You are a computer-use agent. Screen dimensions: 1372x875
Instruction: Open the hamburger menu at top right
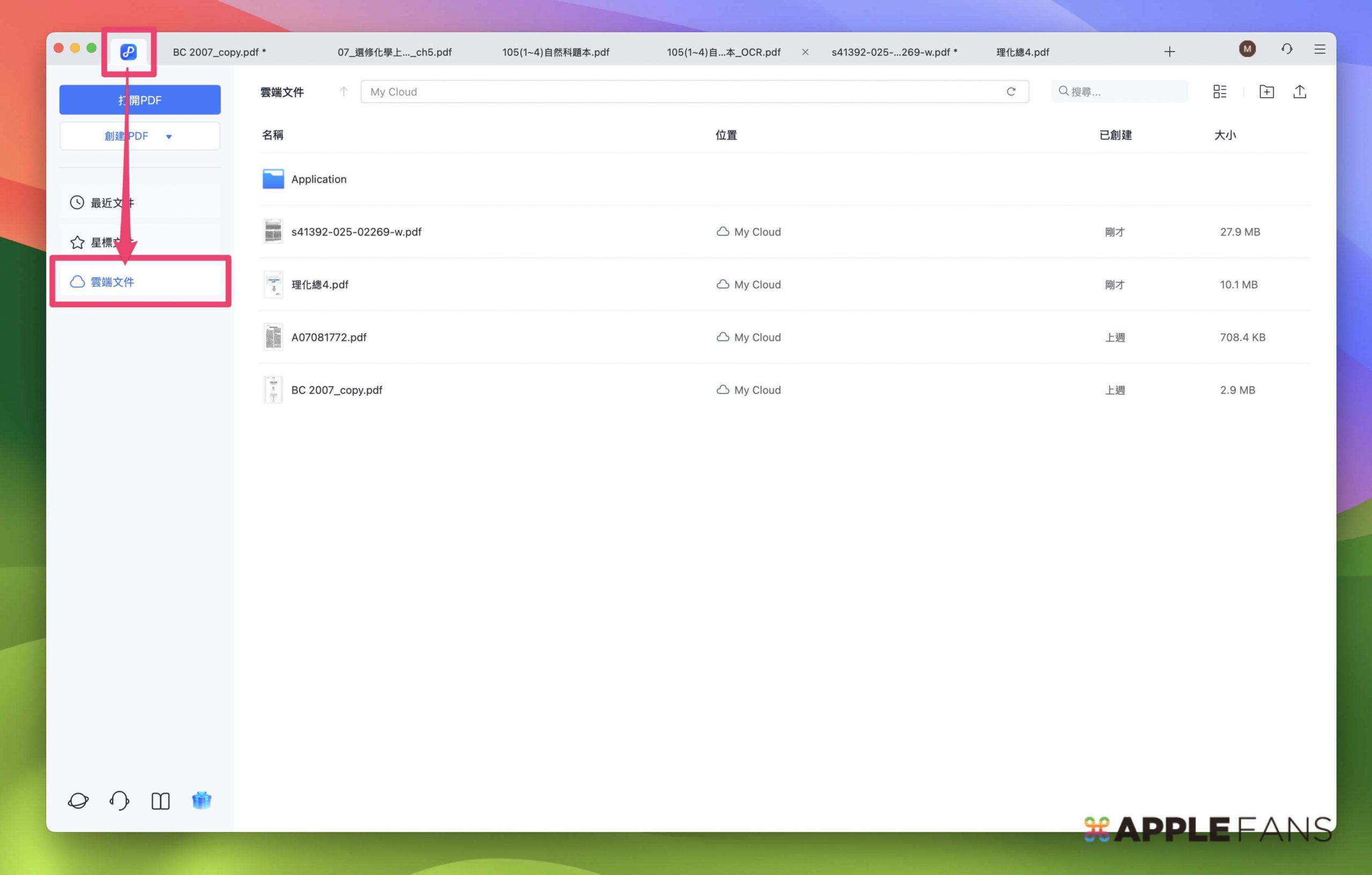[1320, 49]
